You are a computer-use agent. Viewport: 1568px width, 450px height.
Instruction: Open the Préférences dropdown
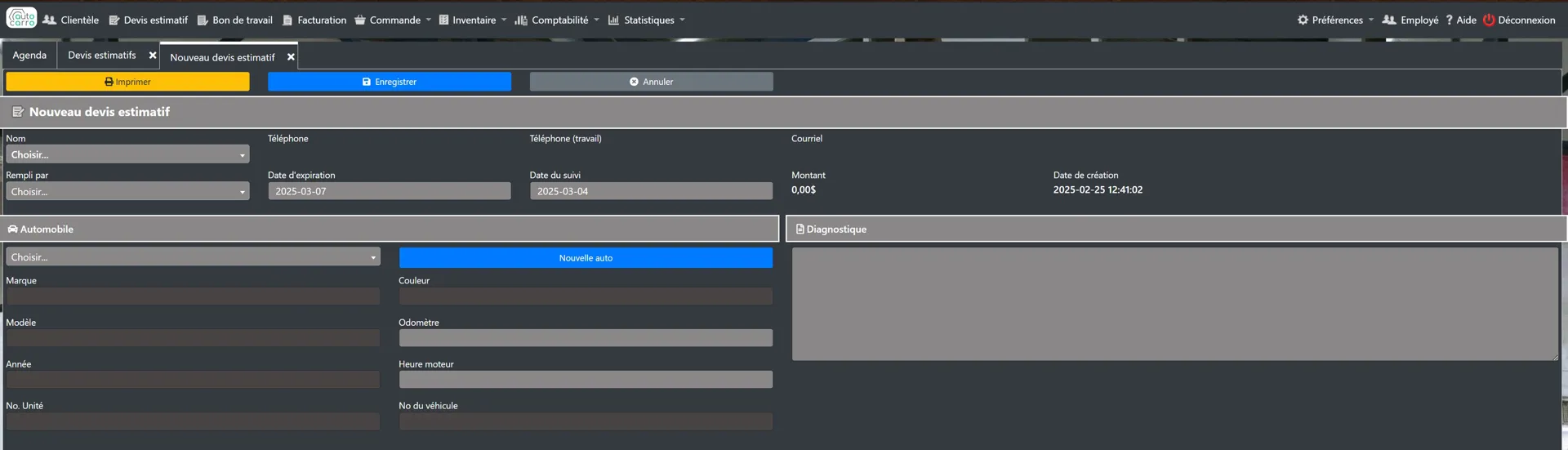[x=1335, y=20]
